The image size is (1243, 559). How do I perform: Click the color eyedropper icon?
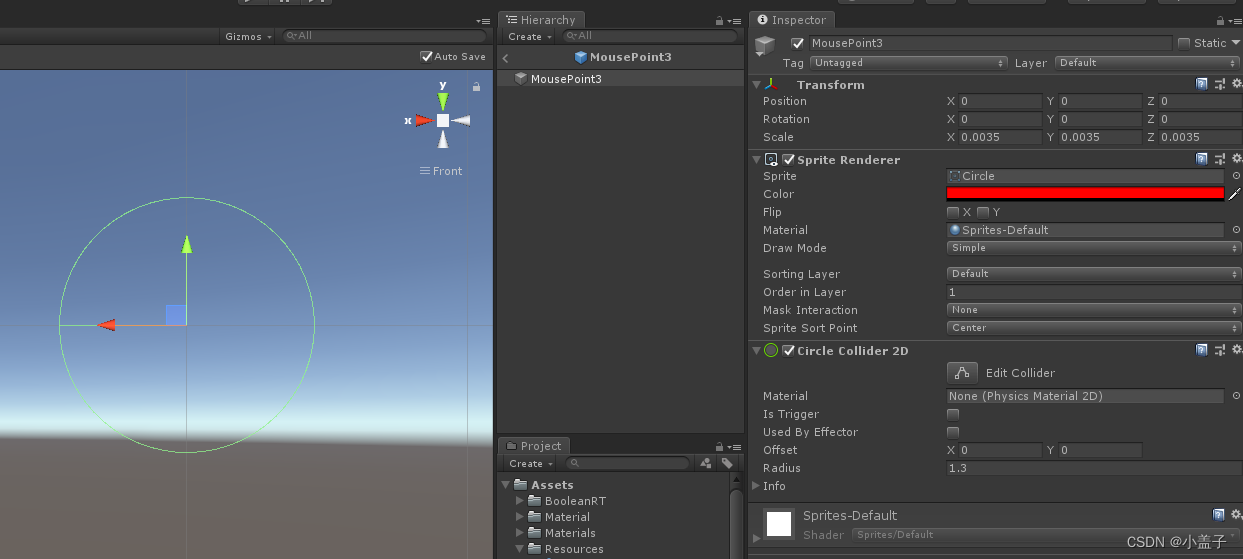click(1234, 194)
